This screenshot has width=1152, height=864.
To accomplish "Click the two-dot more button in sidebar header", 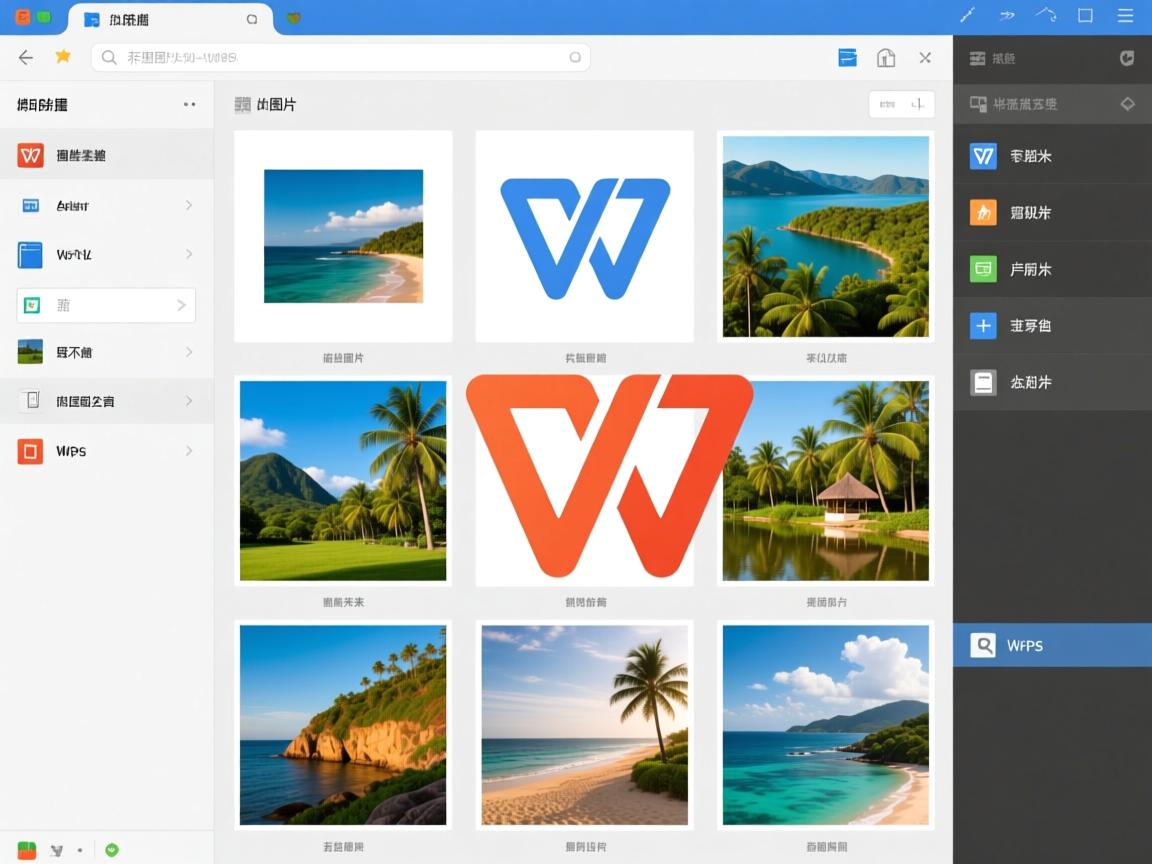I will (x=189, y=104).
